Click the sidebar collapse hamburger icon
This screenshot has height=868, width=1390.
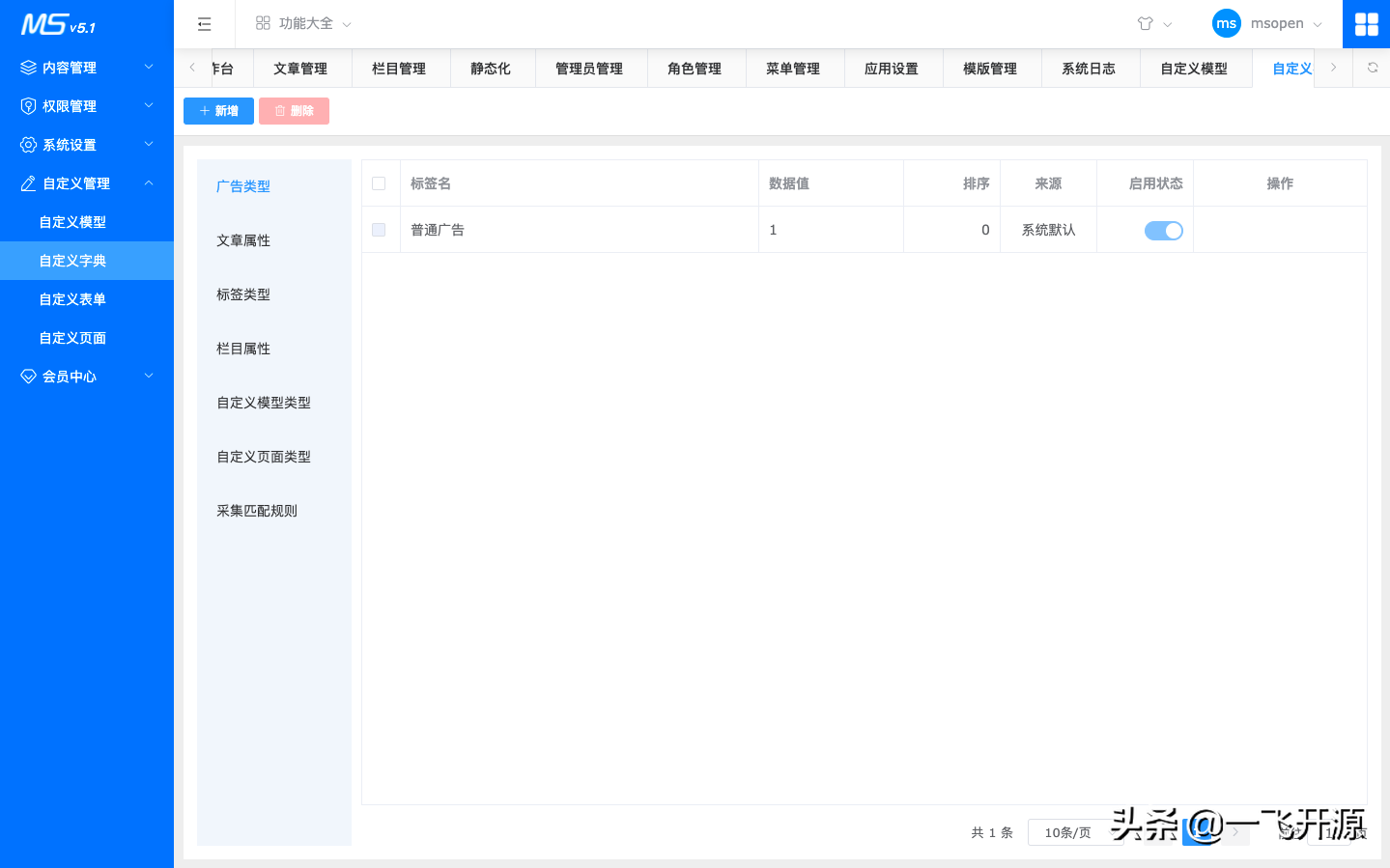[204, 23]
